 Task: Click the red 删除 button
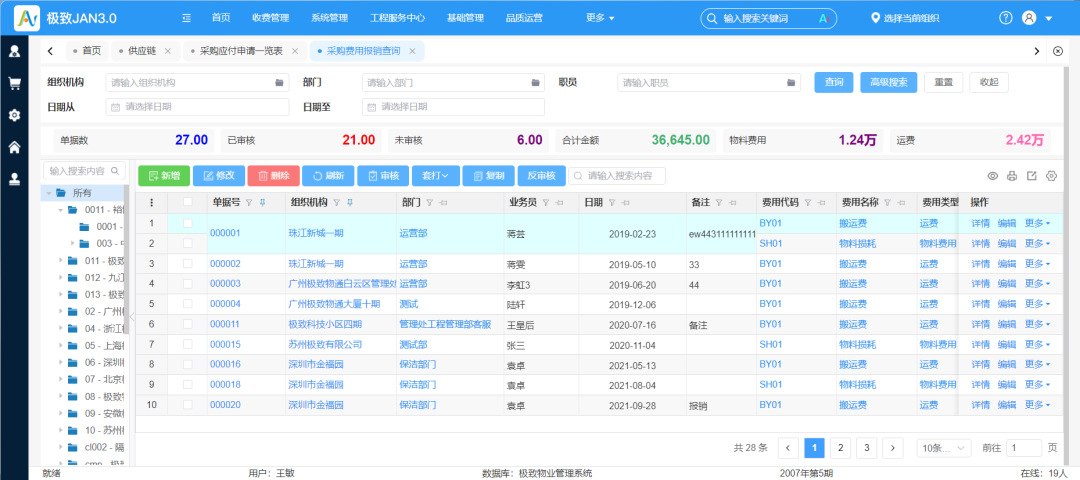[273, 176]
